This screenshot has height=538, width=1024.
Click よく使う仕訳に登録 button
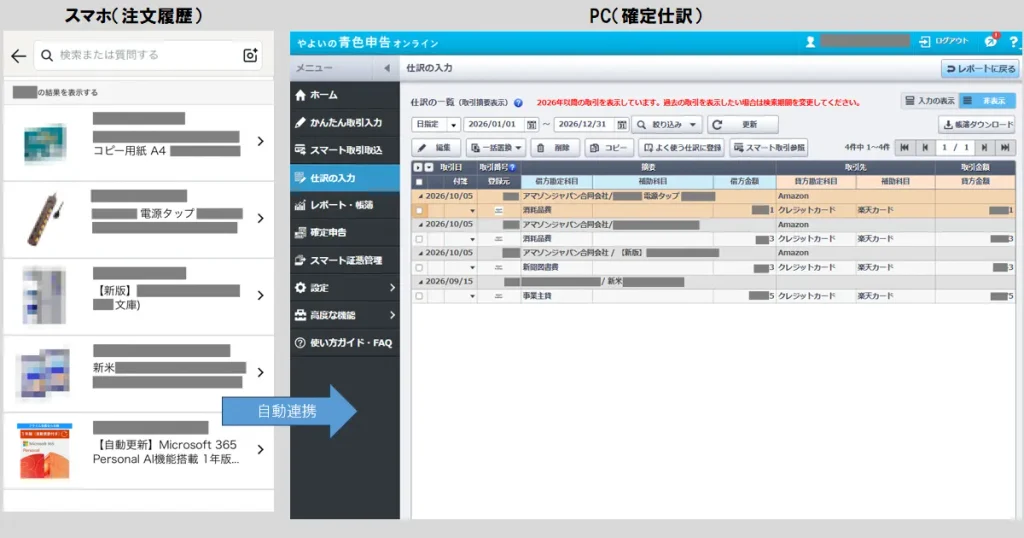682,148
